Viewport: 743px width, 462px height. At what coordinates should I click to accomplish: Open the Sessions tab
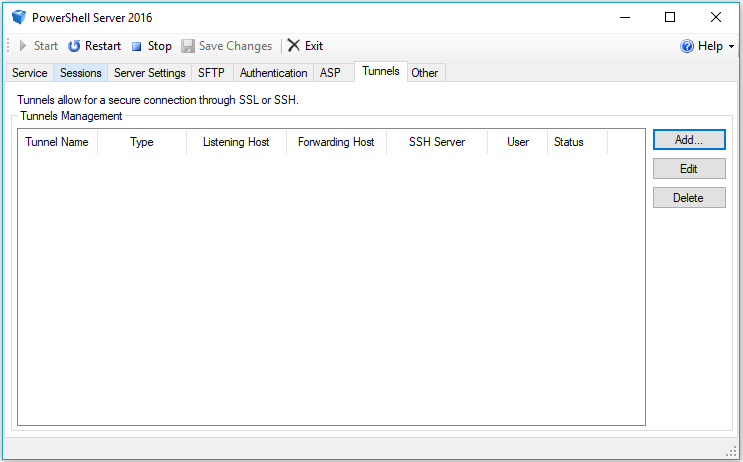tap(81, 73)
